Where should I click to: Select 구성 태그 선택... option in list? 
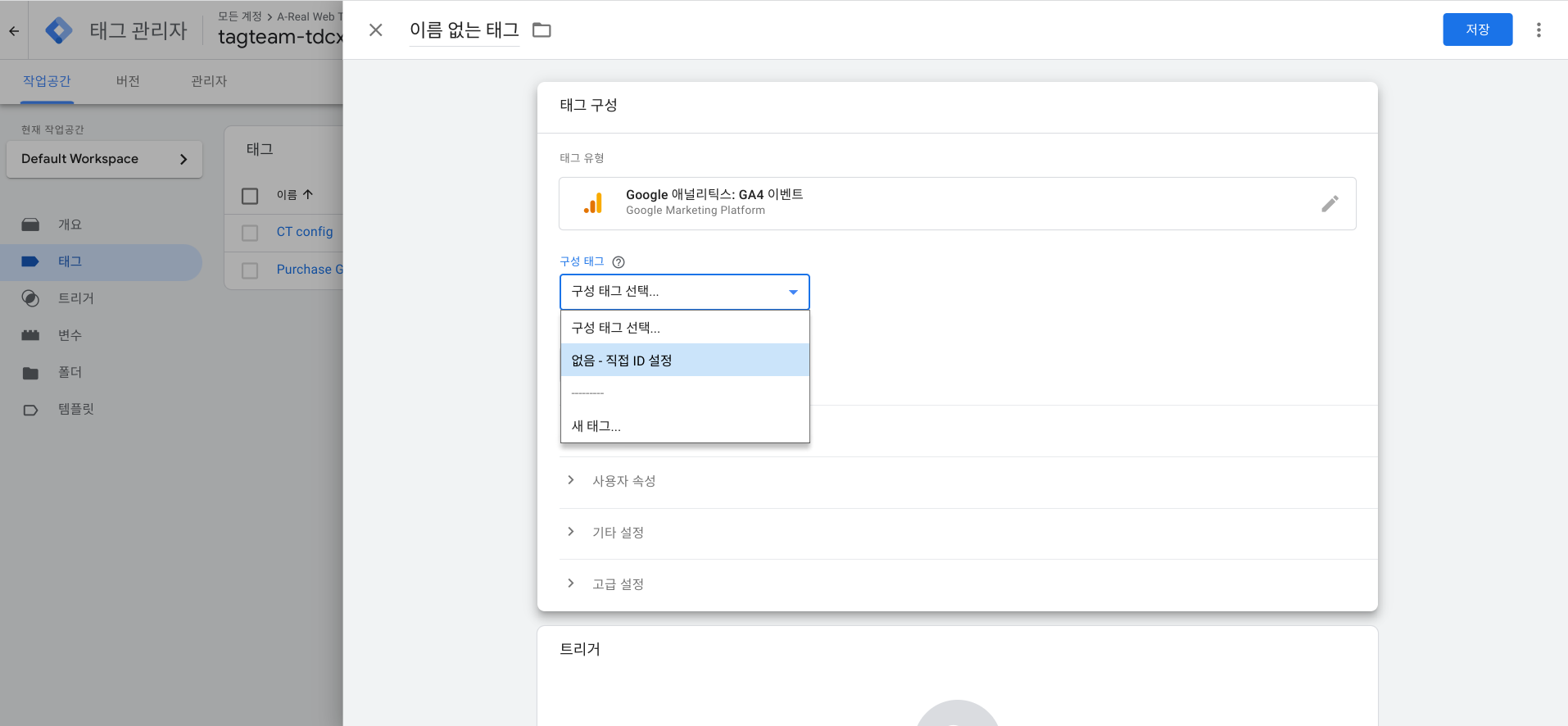pyautogui.click(x=685, y=328)
